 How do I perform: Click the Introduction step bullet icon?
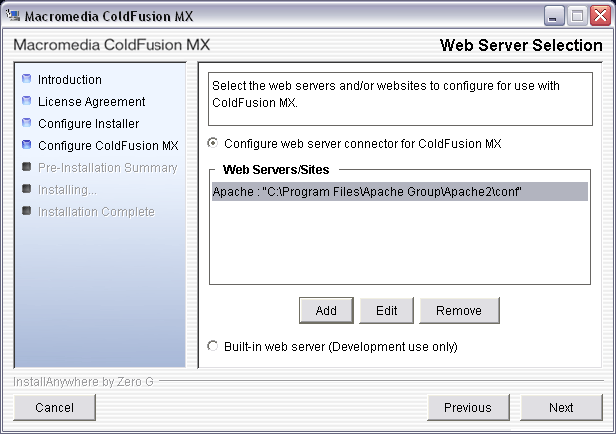point(27,79)
